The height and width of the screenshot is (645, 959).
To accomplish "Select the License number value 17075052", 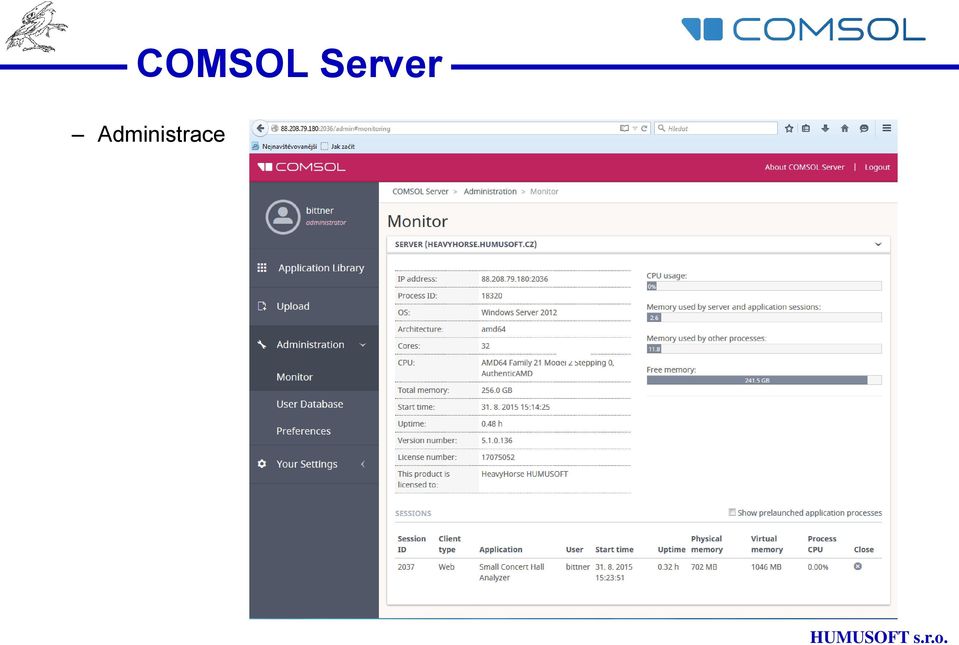I will (x=498, y=457).
